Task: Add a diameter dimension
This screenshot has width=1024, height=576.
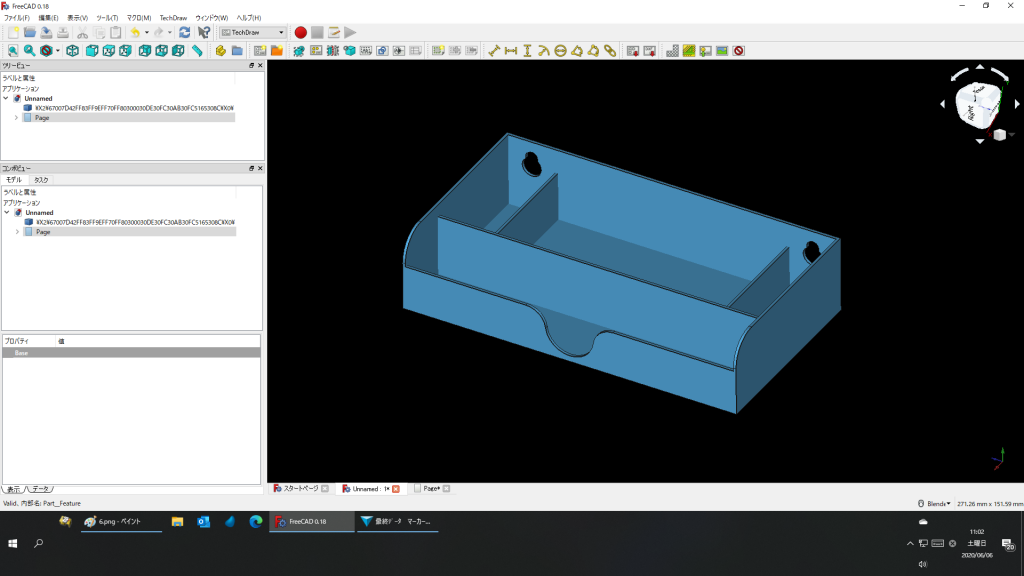Action: click(560, 51)
